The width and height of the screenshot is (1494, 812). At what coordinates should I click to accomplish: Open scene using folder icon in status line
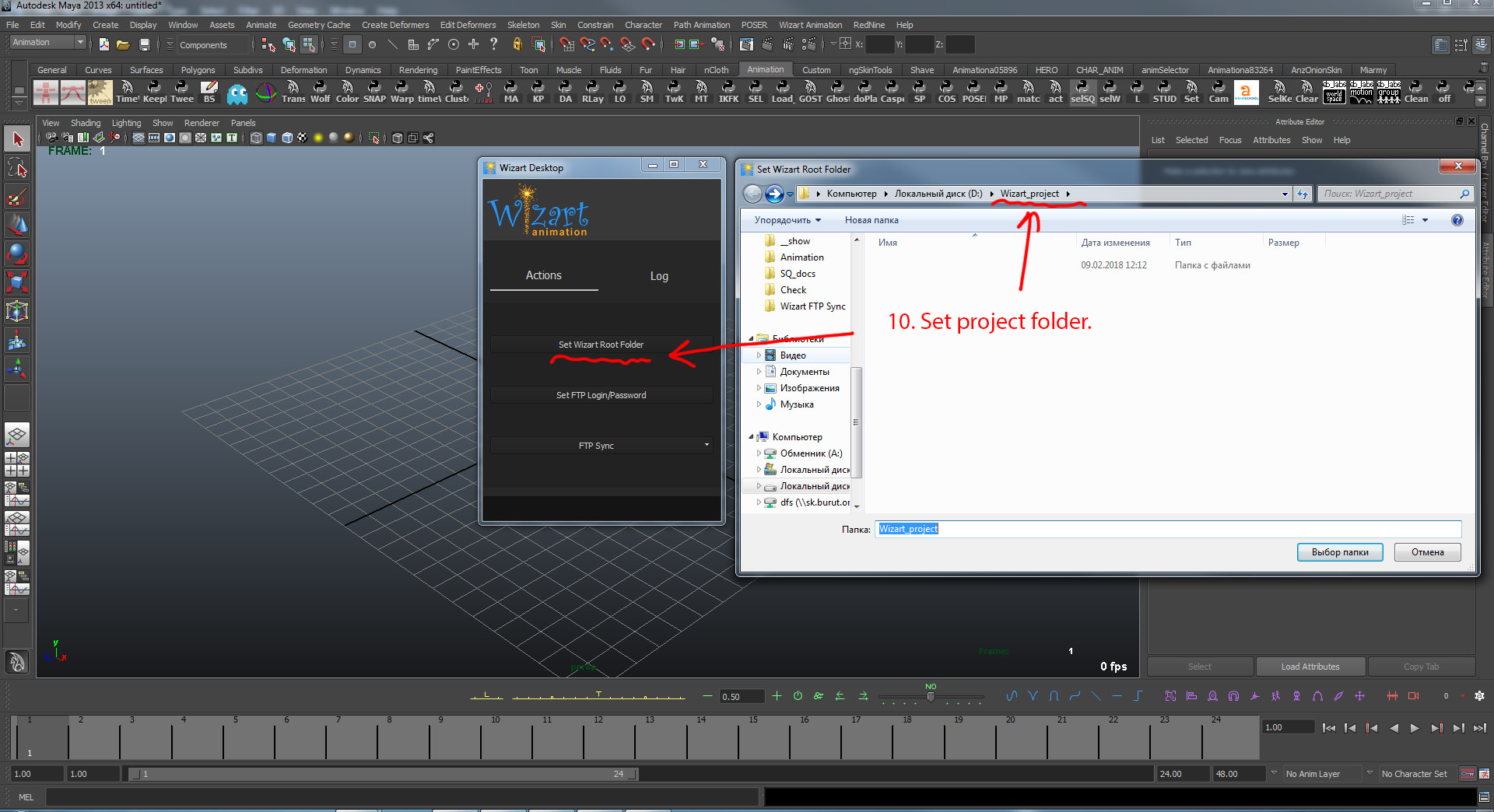(x=123, y=45)
